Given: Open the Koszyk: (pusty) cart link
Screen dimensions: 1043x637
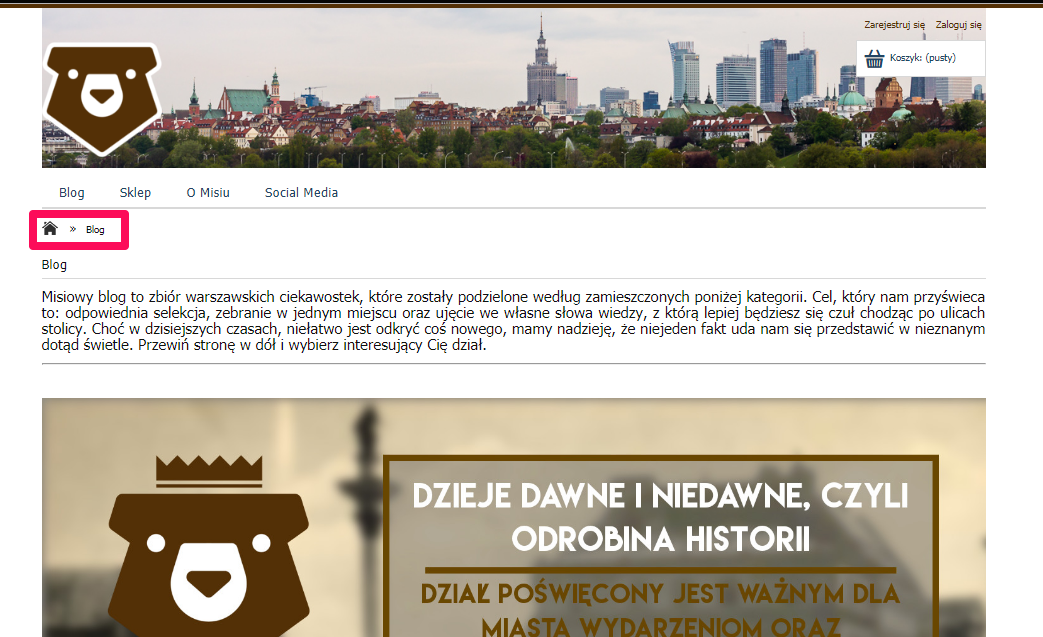Looking at the screenshot, I should click(x=923, y=58).
